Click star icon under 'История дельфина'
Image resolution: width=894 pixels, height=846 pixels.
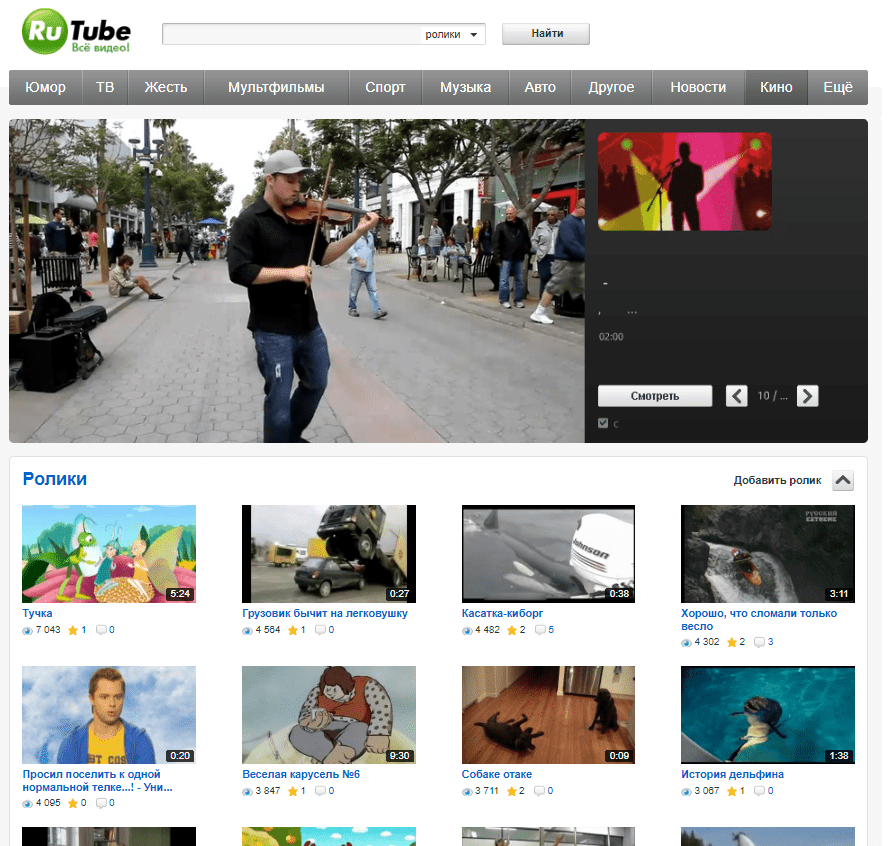pyautogui.click(x=732, y=791)
